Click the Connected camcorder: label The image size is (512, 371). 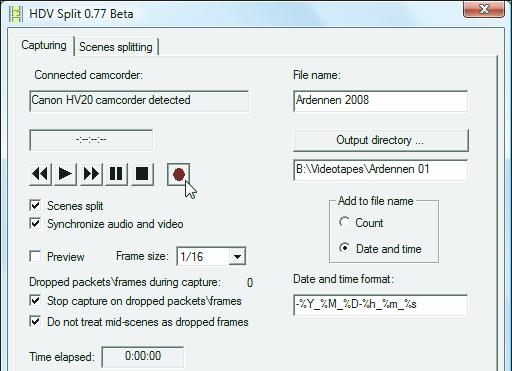pyautogui.click(x=88, y=75)
